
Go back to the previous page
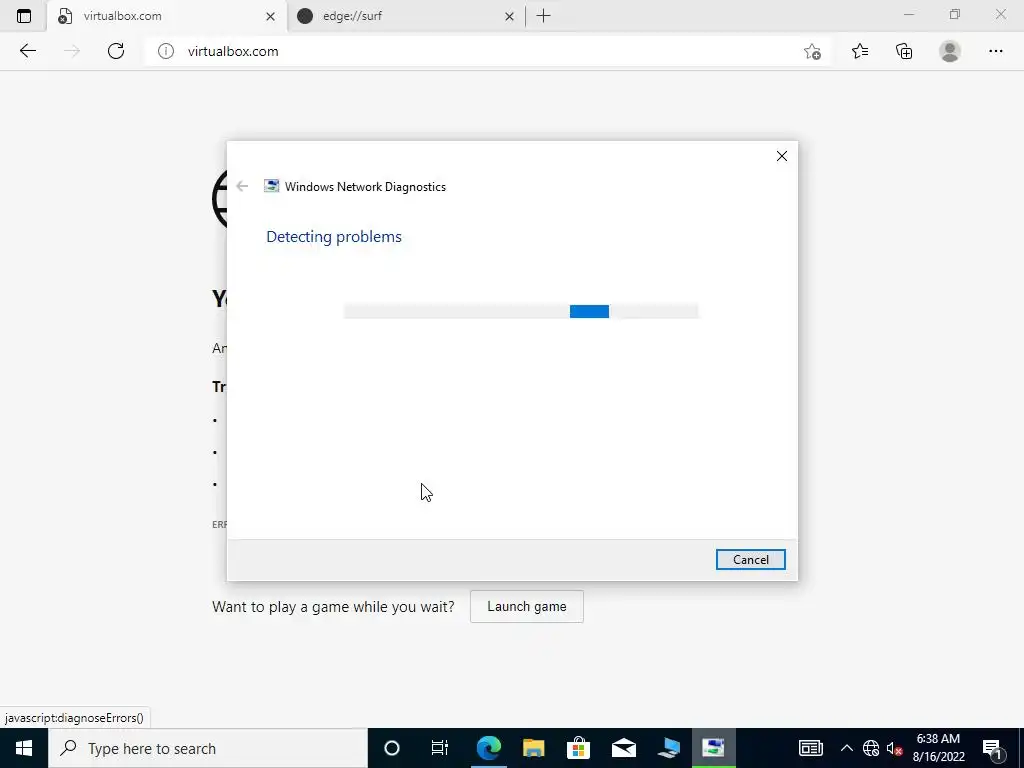tap(27, 51)
